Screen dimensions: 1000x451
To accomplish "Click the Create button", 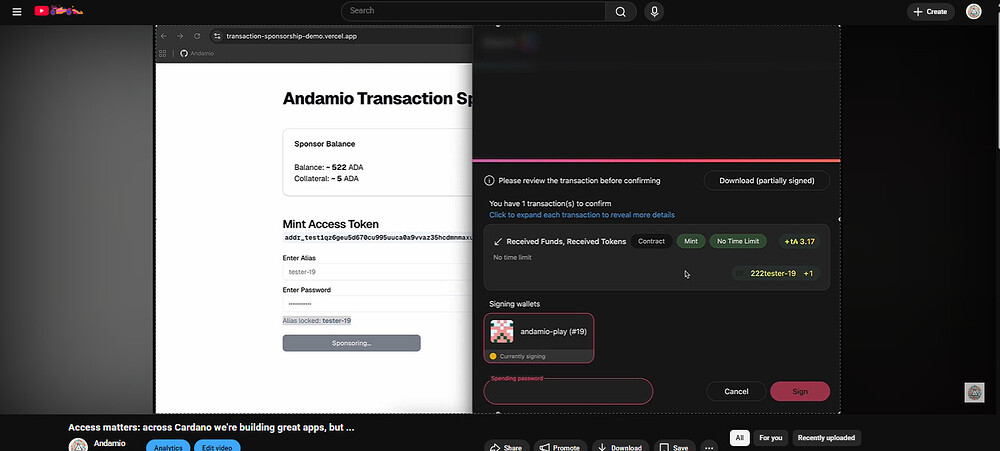I will tap(930, 11).
